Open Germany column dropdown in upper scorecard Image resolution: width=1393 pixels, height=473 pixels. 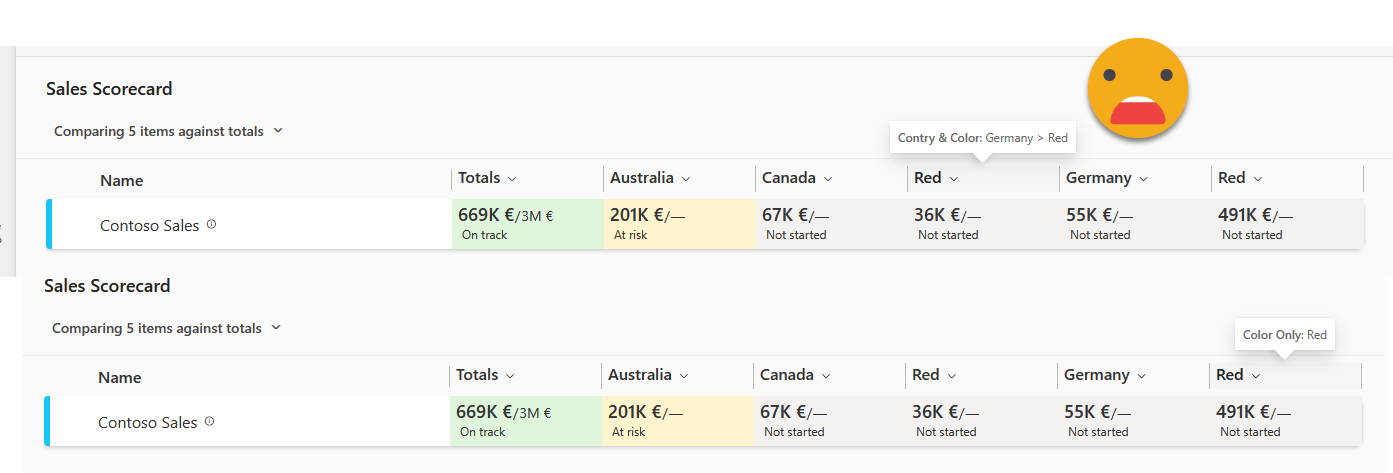pyautogui.click(x=1143, y=179)
